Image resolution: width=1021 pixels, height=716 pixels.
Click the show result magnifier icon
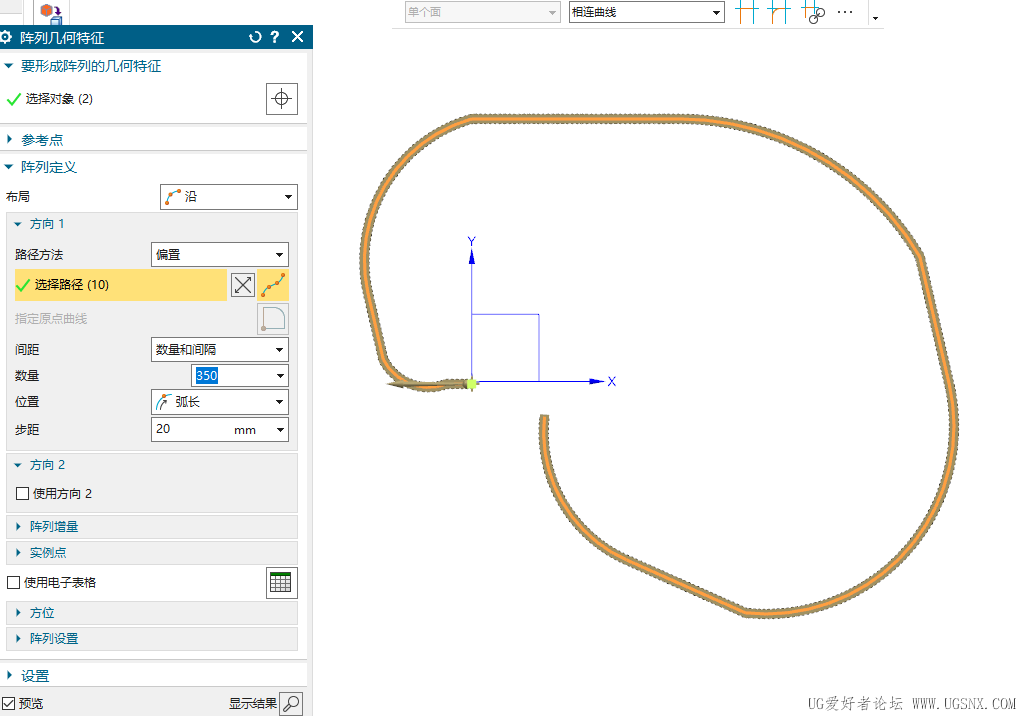click(291, 704)
